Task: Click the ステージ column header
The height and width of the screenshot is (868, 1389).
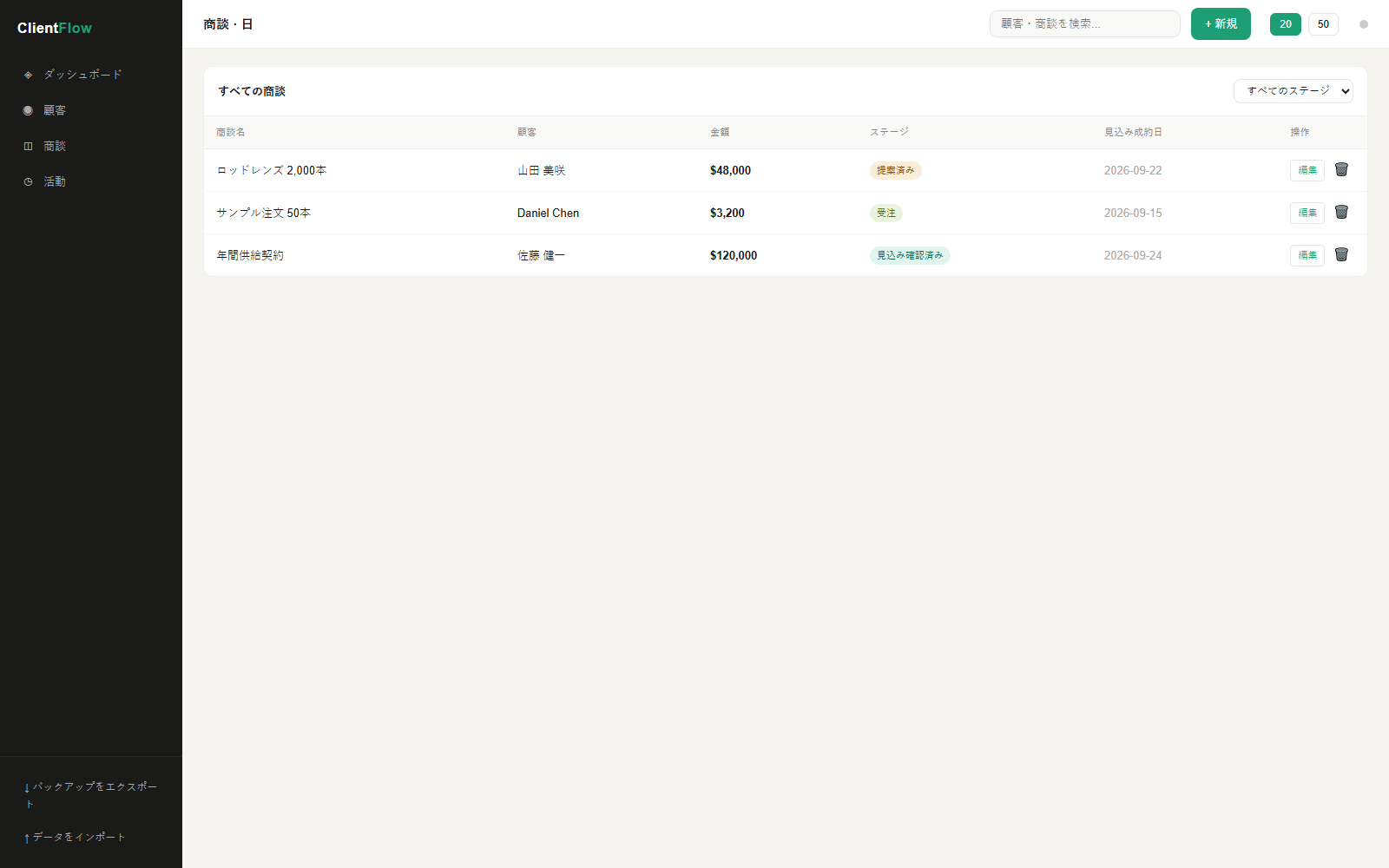Action: 890,132
